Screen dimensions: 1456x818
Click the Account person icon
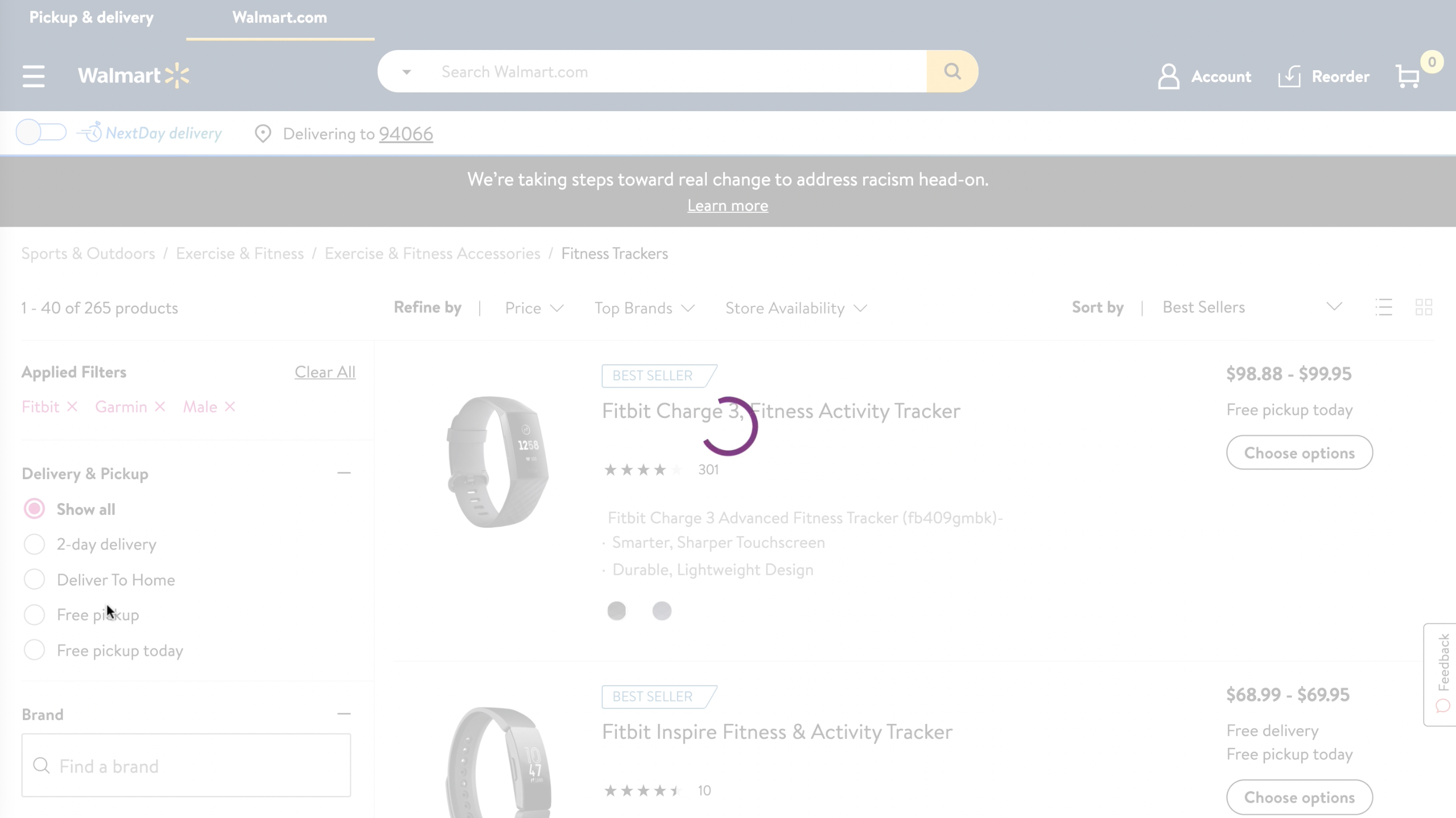click(x=1168, y=76)
